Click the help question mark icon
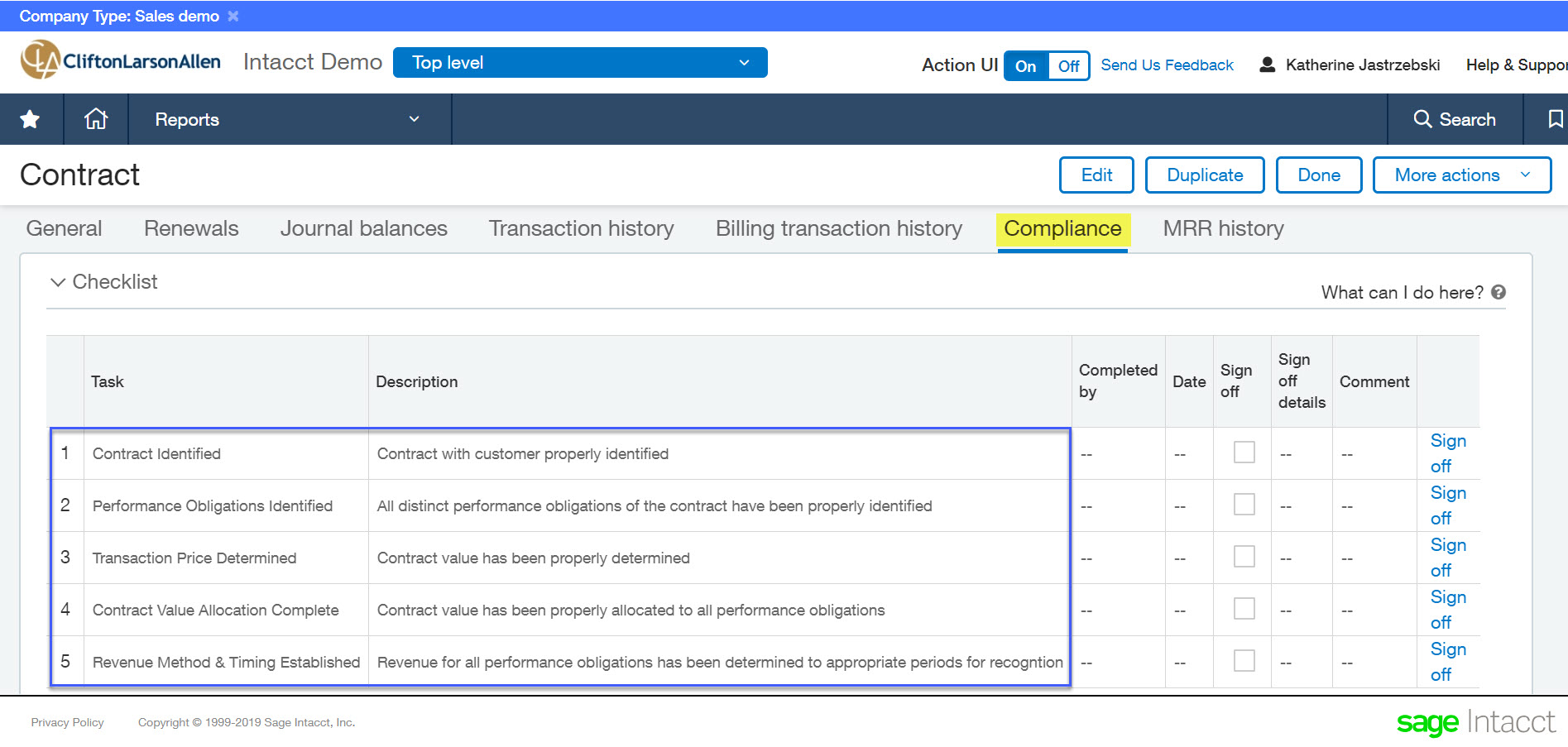Viewport: 1568px width, 747px height. click(1498, 292)
